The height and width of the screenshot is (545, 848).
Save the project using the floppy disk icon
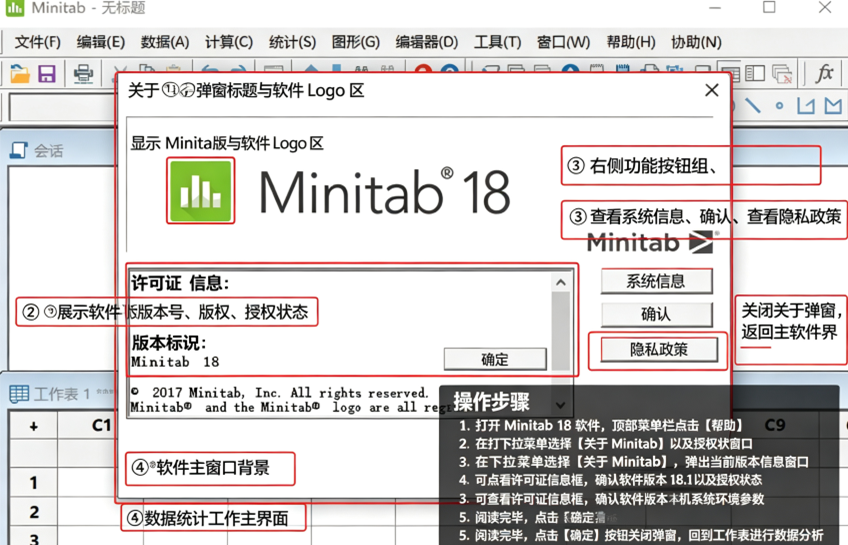47,74
